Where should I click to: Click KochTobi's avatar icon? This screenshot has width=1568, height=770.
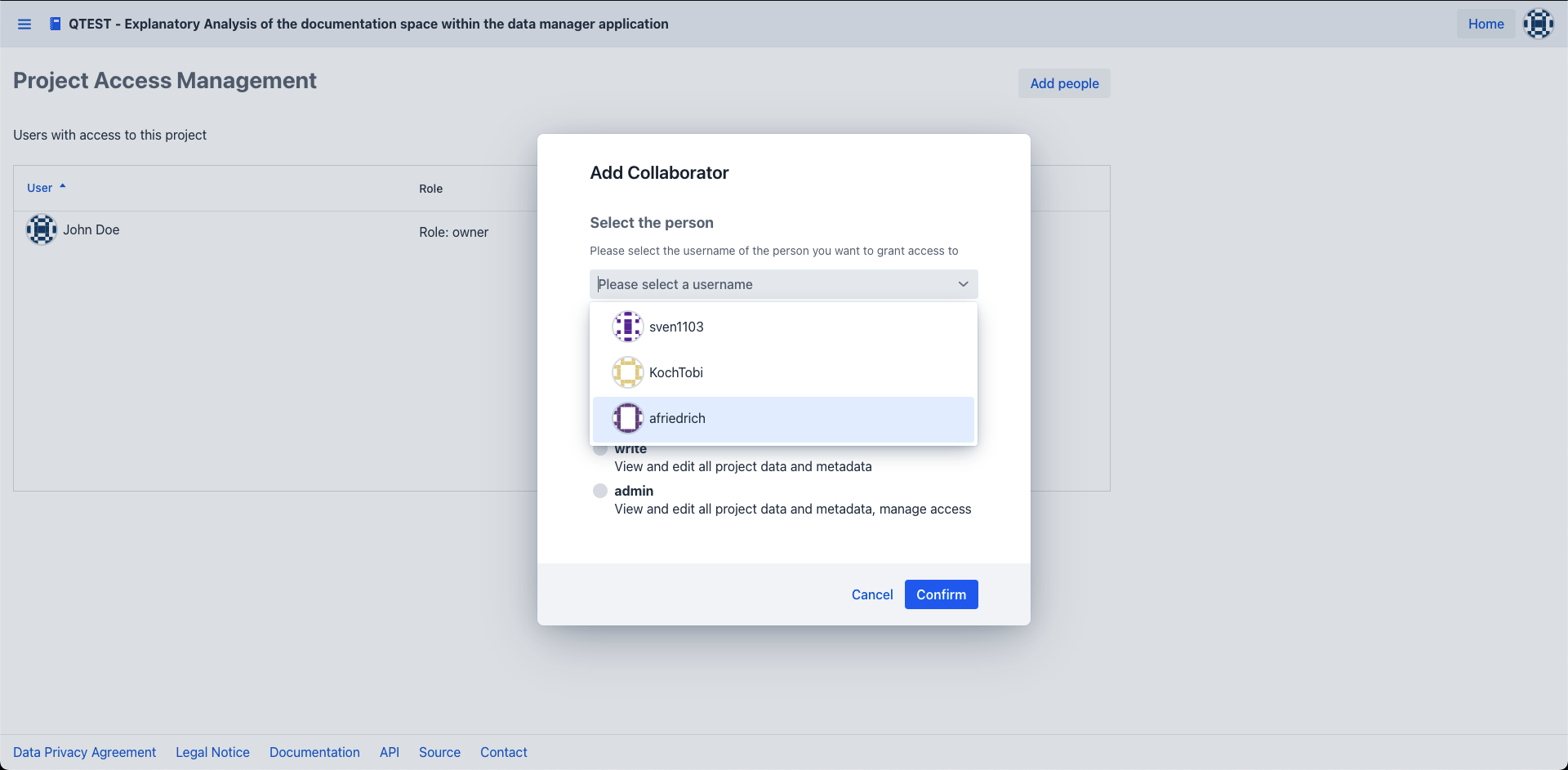[627, 372]
